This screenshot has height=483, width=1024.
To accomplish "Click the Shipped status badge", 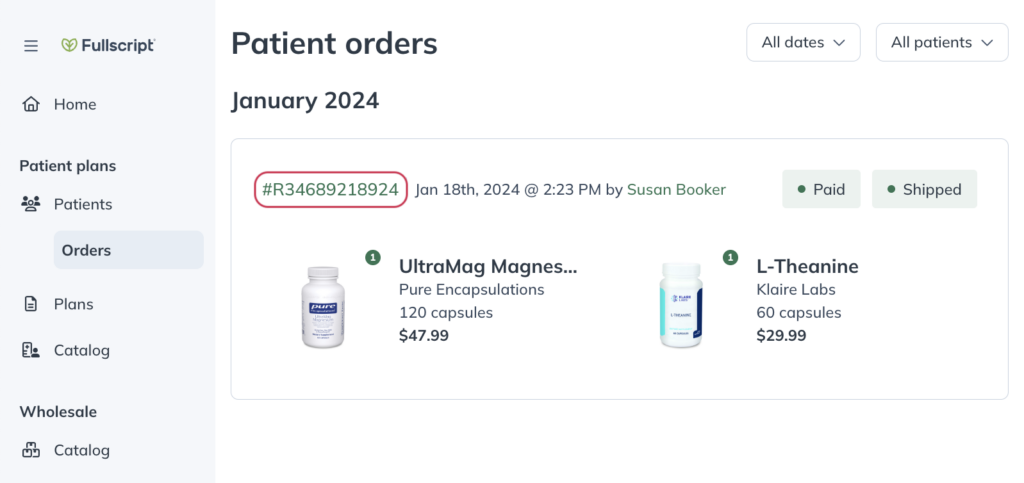I will coord(924,189).
